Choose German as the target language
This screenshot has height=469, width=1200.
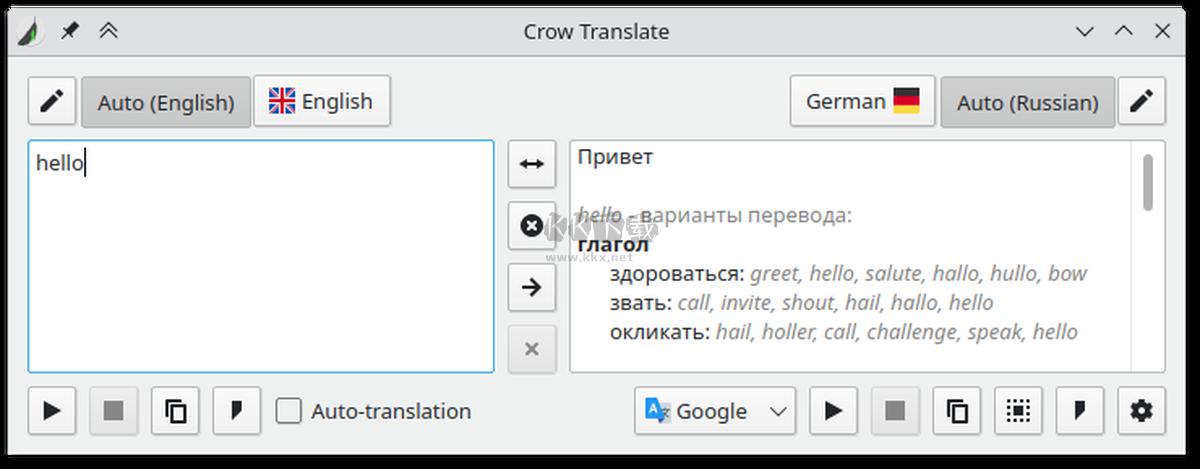(x=862, y=102)
